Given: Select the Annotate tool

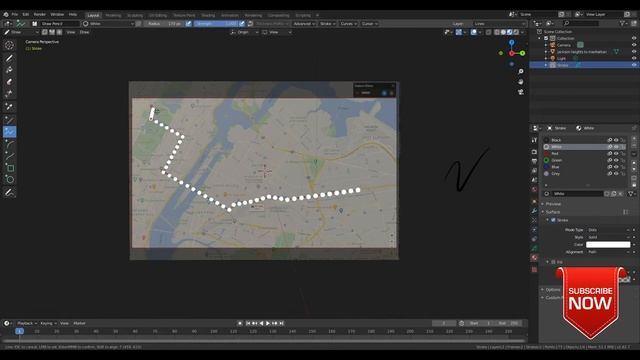Looking at the screenshot, I should pos(9,193).
